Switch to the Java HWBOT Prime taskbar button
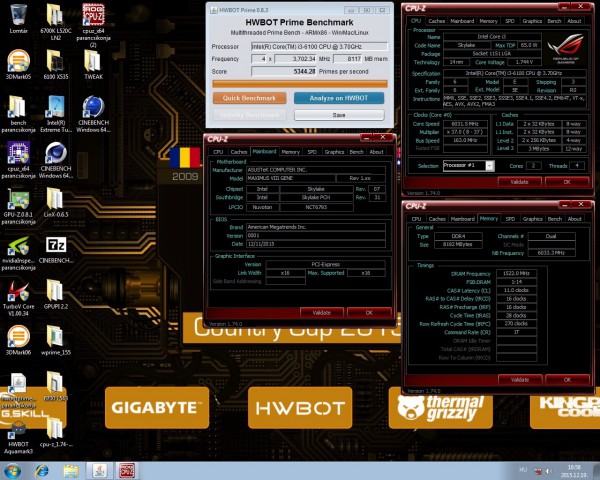 (x=100, y=471)
